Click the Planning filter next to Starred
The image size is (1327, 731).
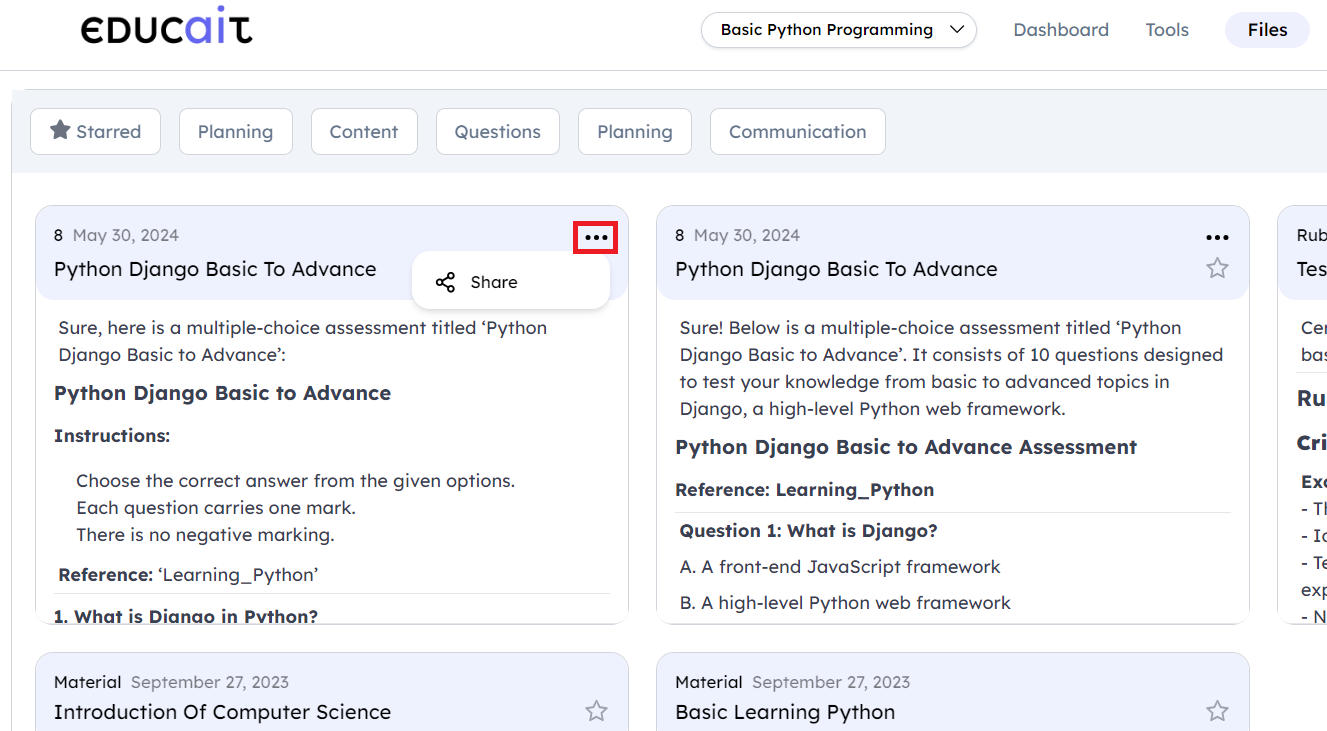pos(235,132)
